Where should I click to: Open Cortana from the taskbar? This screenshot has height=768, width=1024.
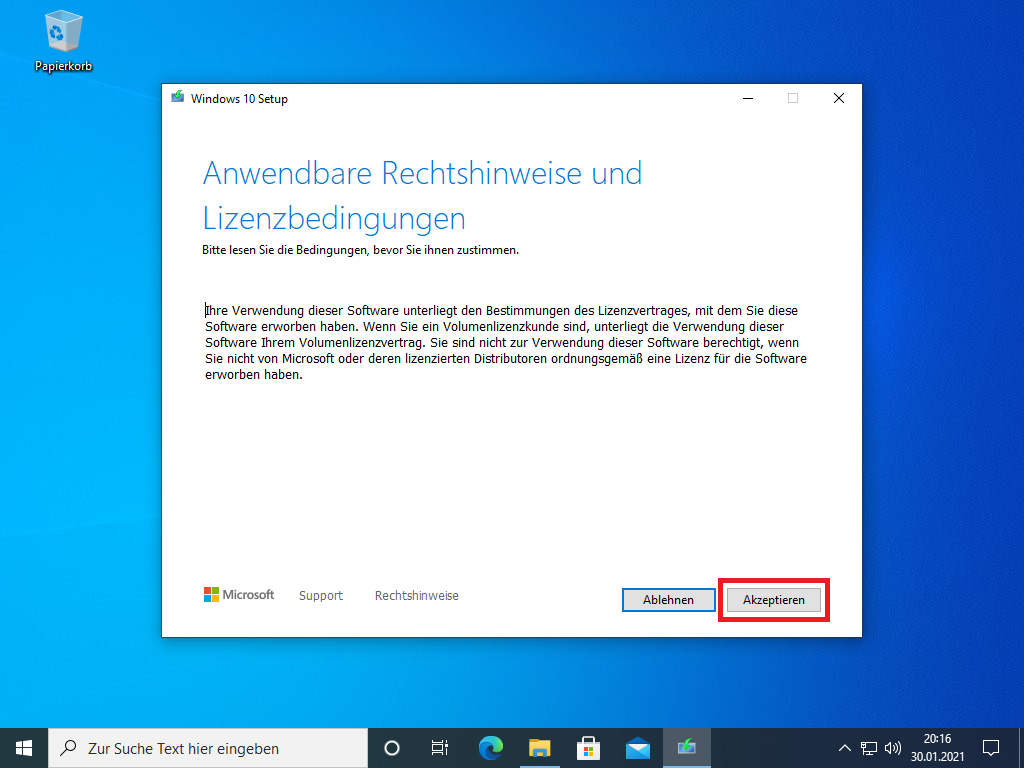point(392,748)
